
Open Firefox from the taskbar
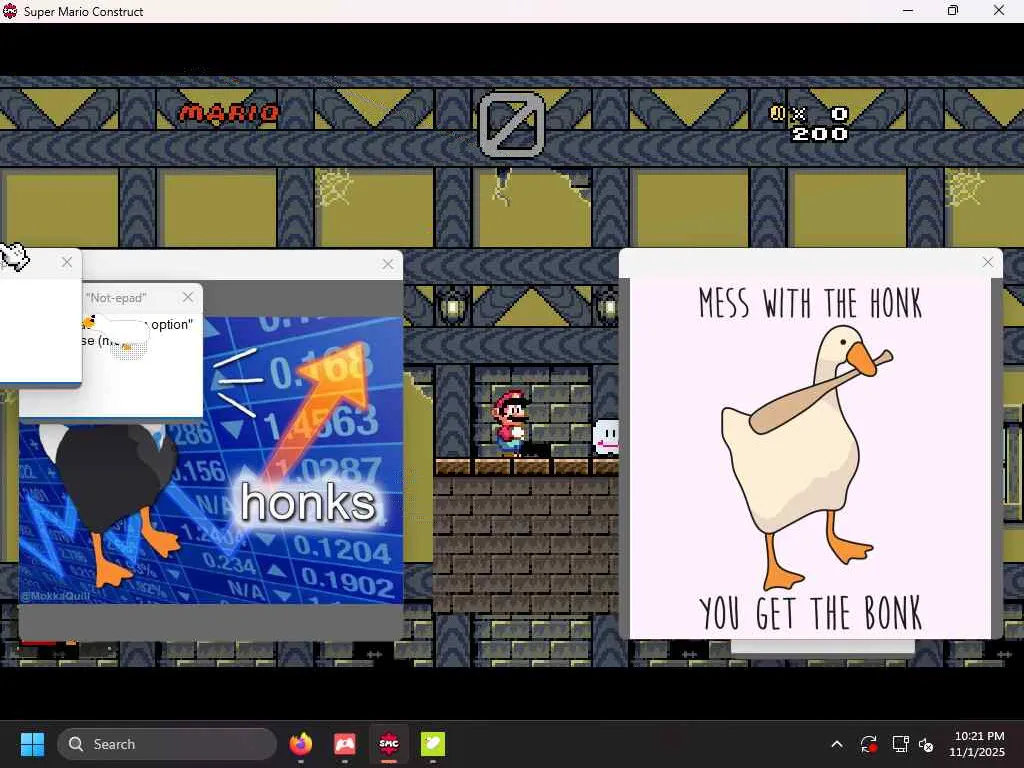(x=301, y=744)
